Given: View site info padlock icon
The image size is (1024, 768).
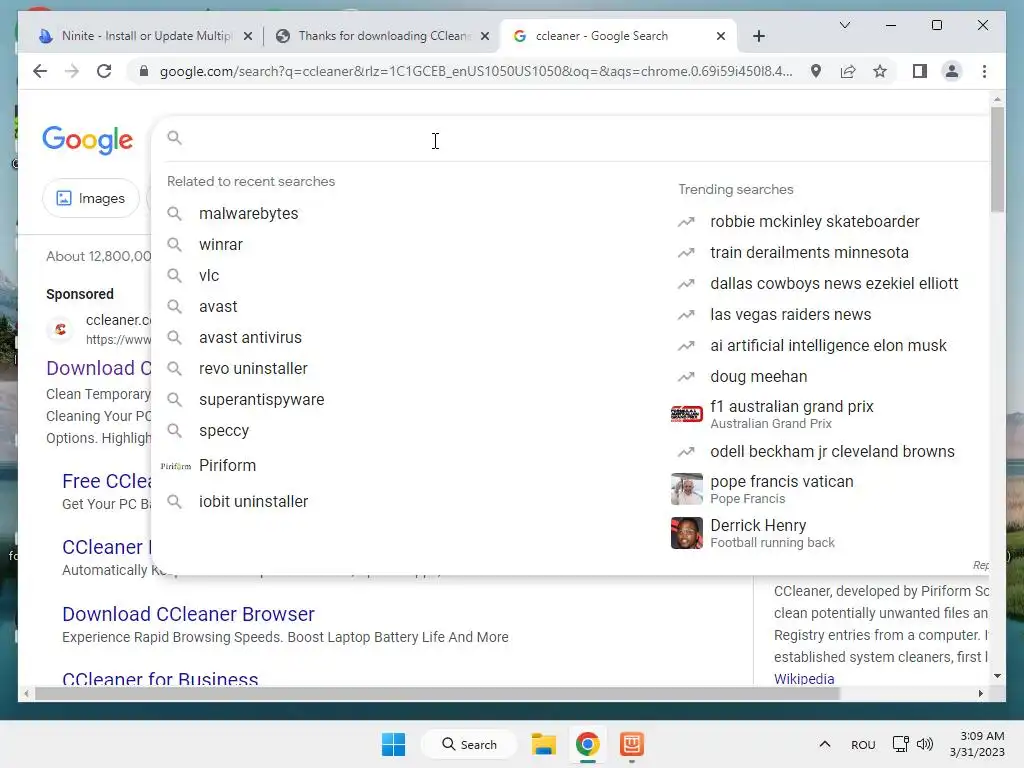Looking at the screenshot, I should coord(144,71).
